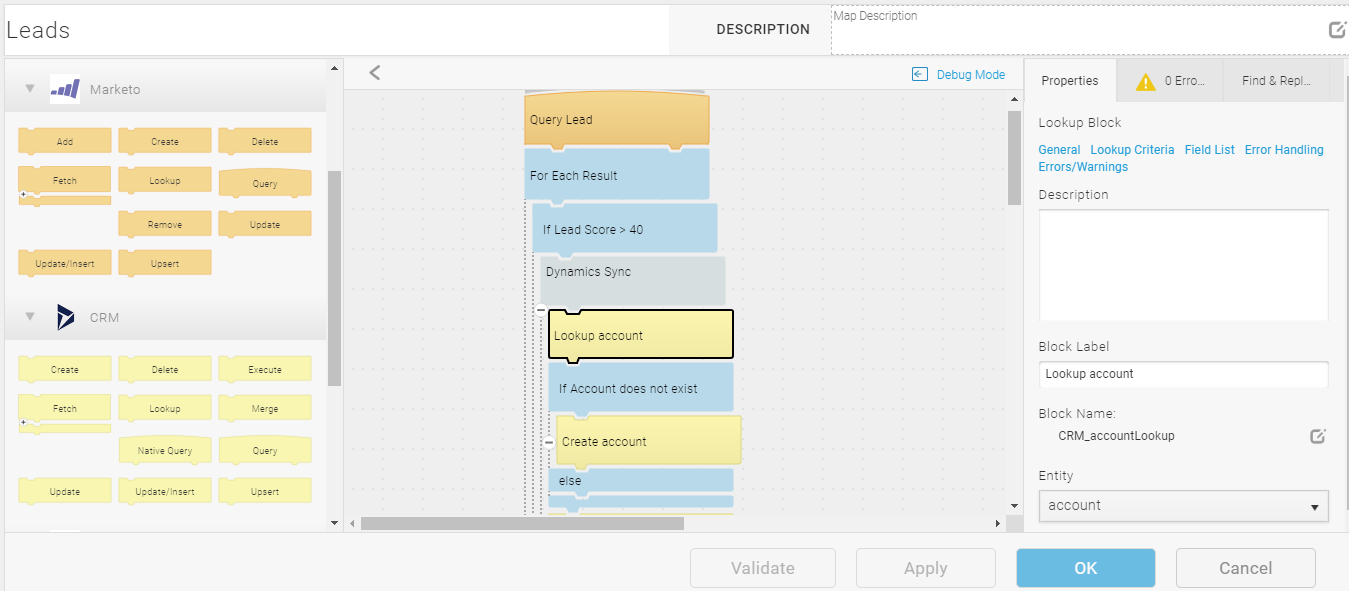Click the Debug Mode arrow icon
The image size is (1349, 591).
[x=919, y=74]
